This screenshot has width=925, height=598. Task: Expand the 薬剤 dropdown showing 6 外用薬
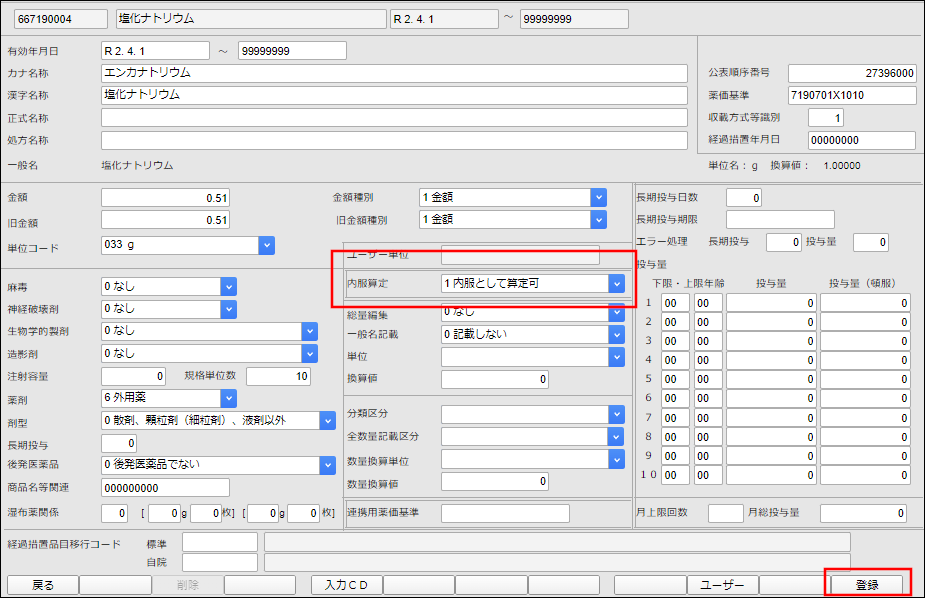(x=228, y=398)
